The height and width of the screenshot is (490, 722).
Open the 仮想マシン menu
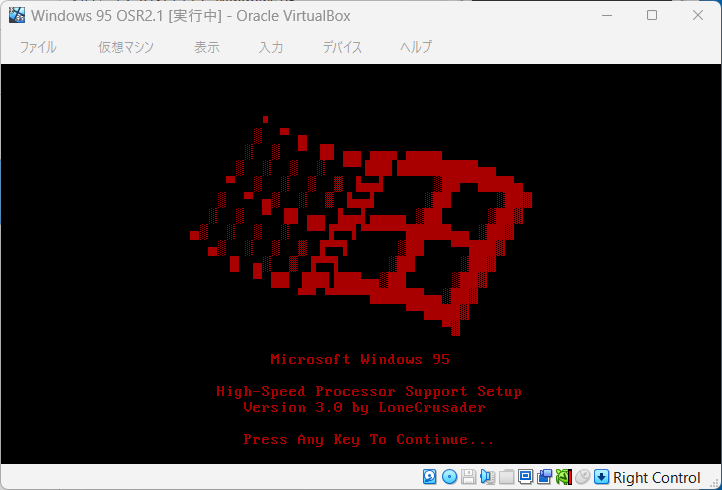(125, 47)
